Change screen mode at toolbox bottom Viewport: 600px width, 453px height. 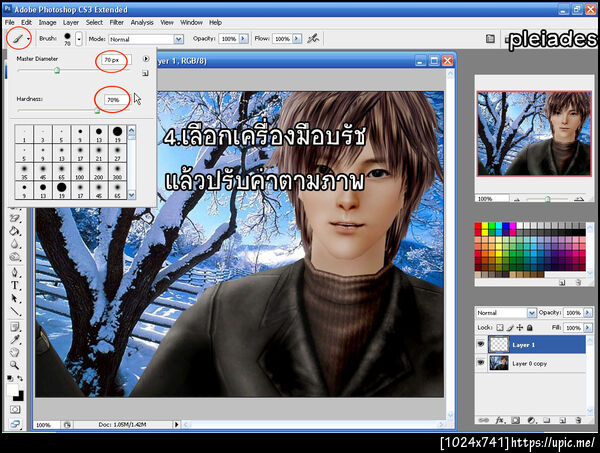(x=15, y=424)
